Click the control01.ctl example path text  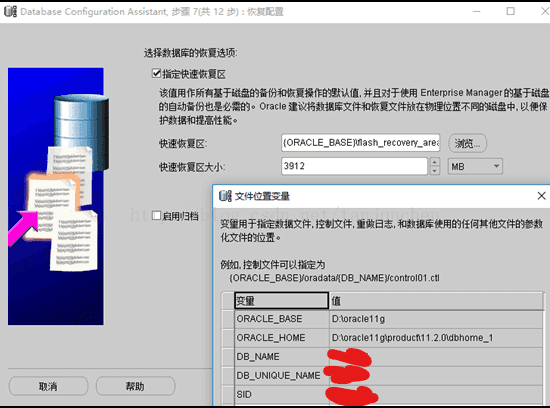coord(334,278)
